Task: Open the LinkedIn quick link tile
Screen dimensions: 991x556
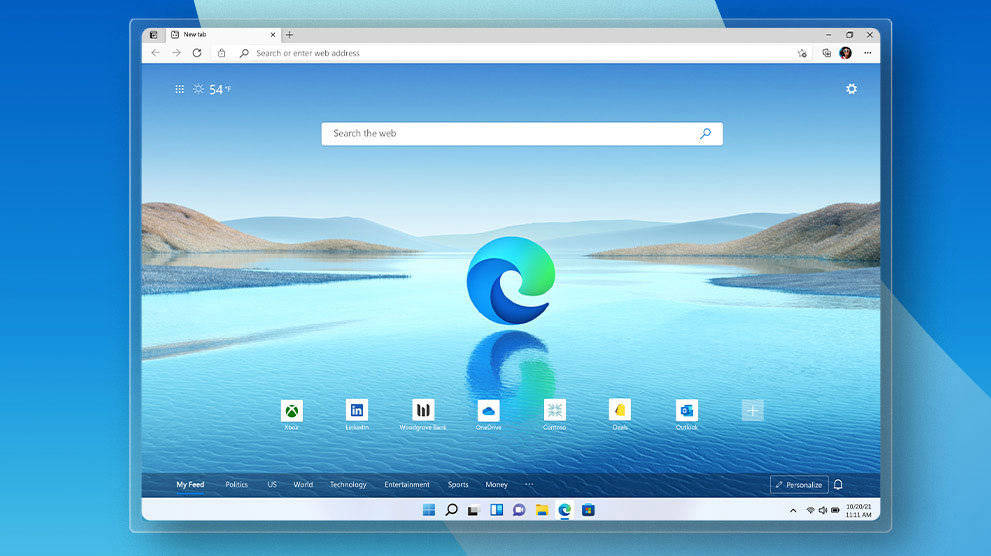Action: click(357, 410)
